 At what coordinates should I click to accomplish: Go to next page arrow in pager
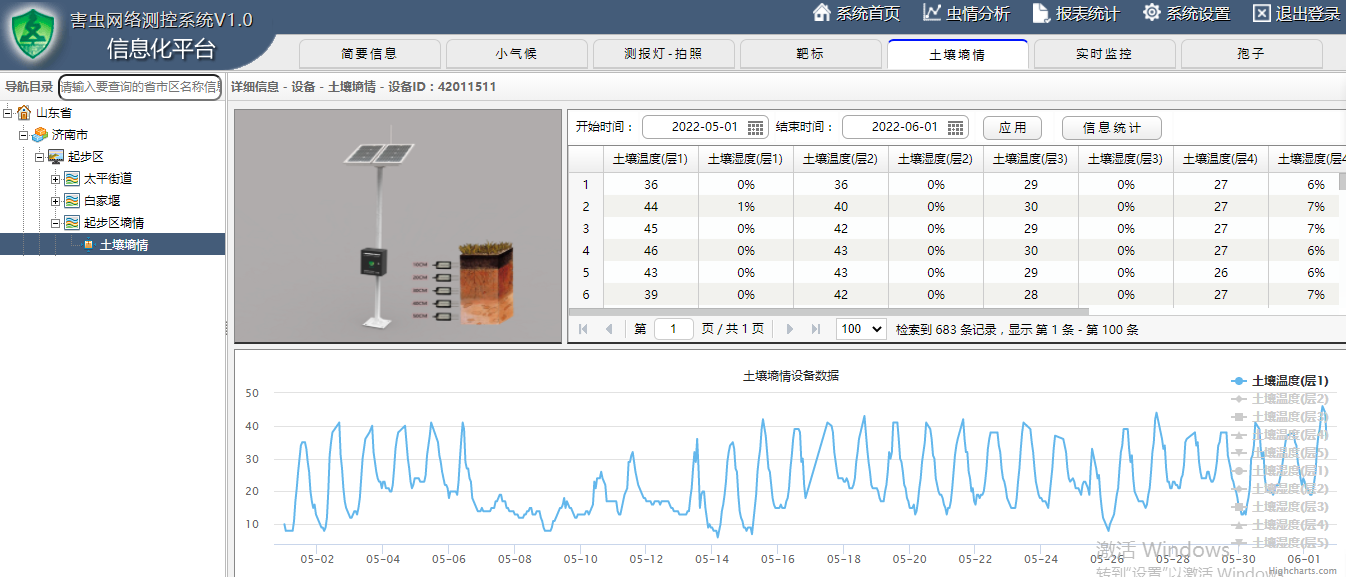(790, 329)
